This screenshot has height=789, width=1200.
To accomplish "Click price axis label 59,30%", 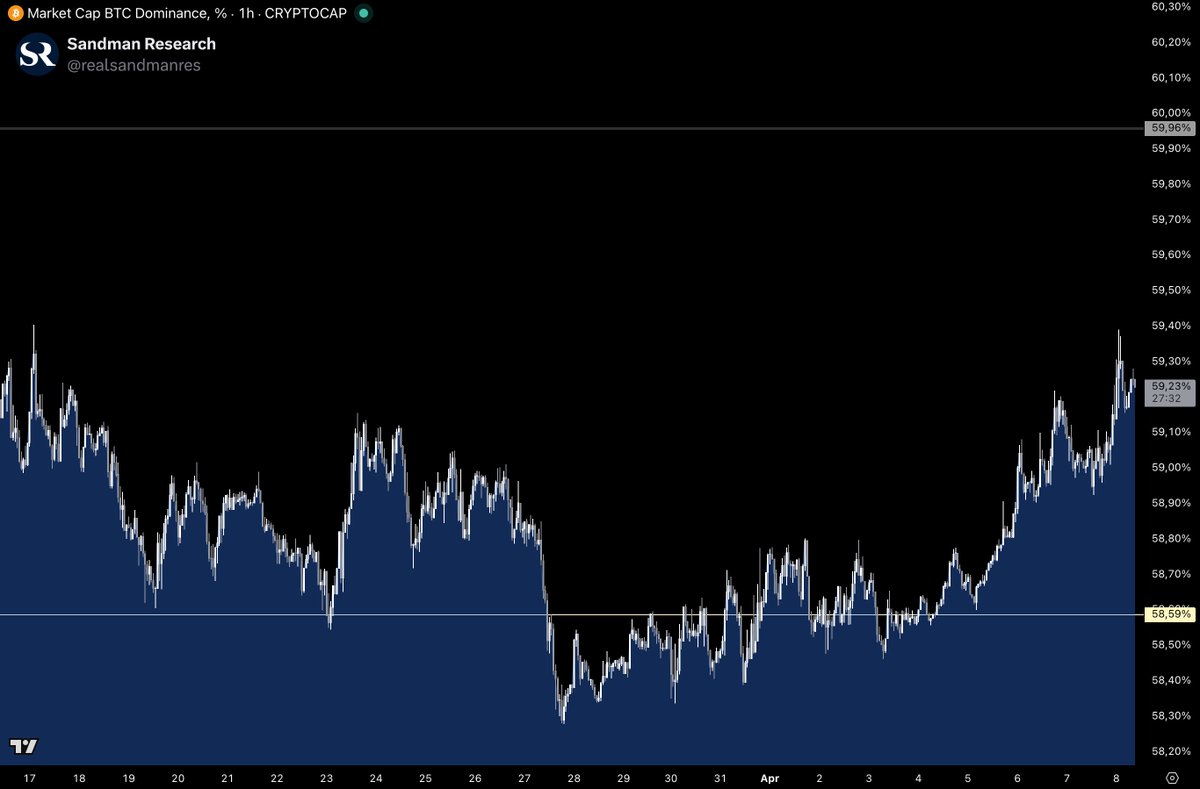I will pyautogui.click(x=1171, y=361).
